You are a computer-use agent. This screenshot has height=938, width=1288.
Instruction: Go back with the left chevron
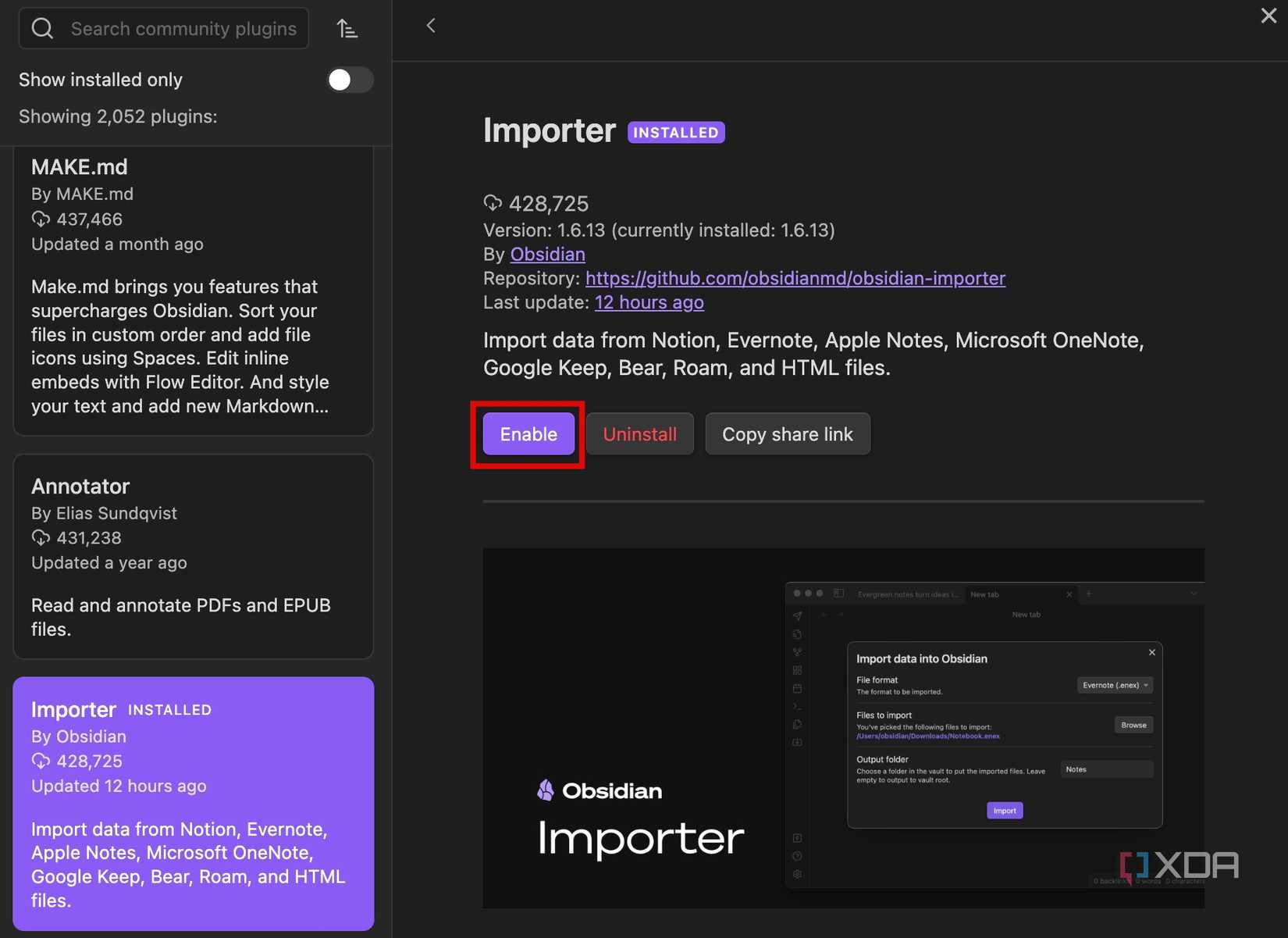tap(431, 26)
